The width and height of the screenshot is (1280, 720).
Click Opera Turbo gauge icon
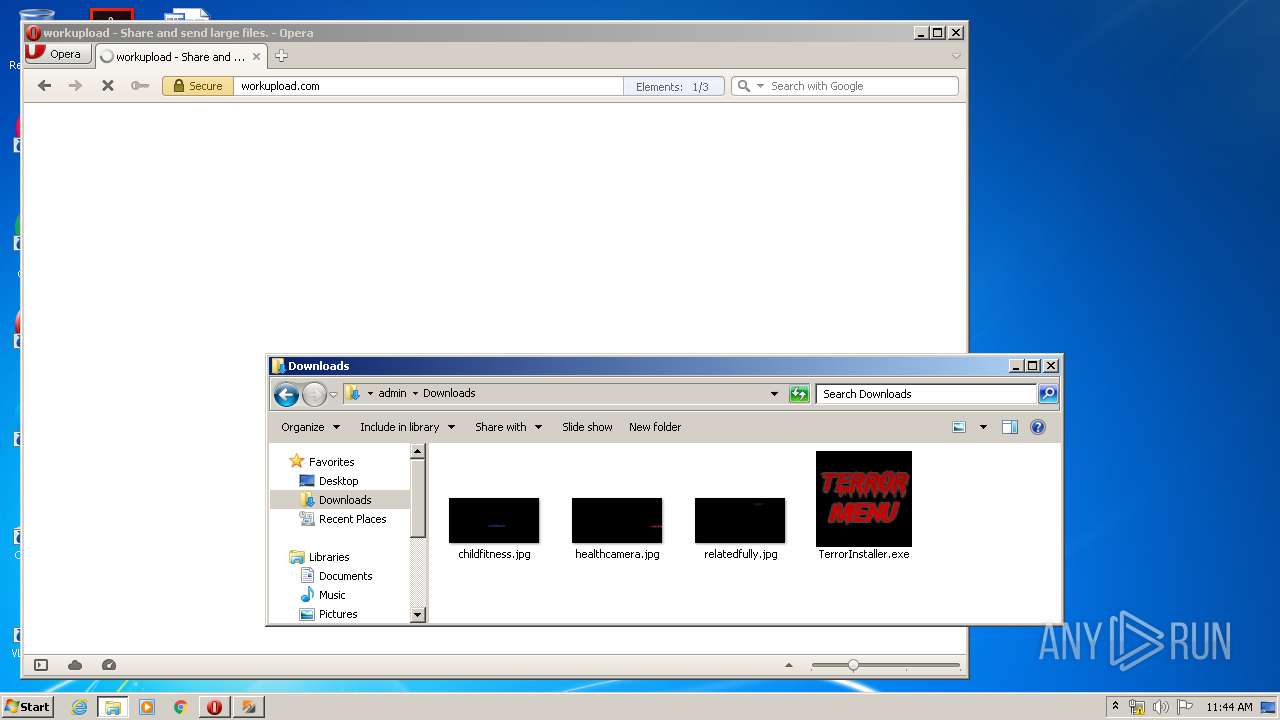[x=109, y=665]
